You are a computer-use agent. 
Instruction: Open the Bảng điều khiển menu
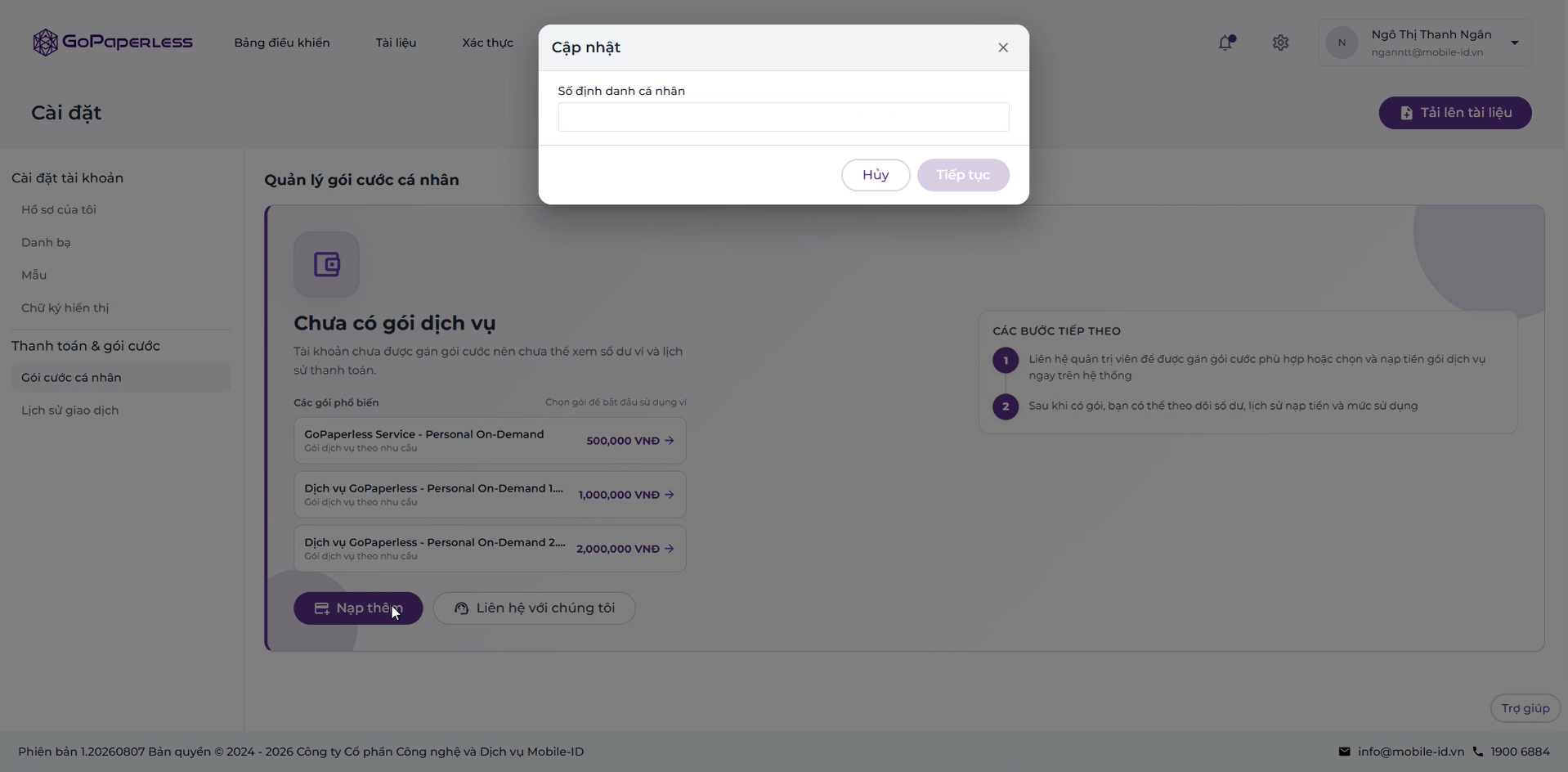(x=282, y=43)
